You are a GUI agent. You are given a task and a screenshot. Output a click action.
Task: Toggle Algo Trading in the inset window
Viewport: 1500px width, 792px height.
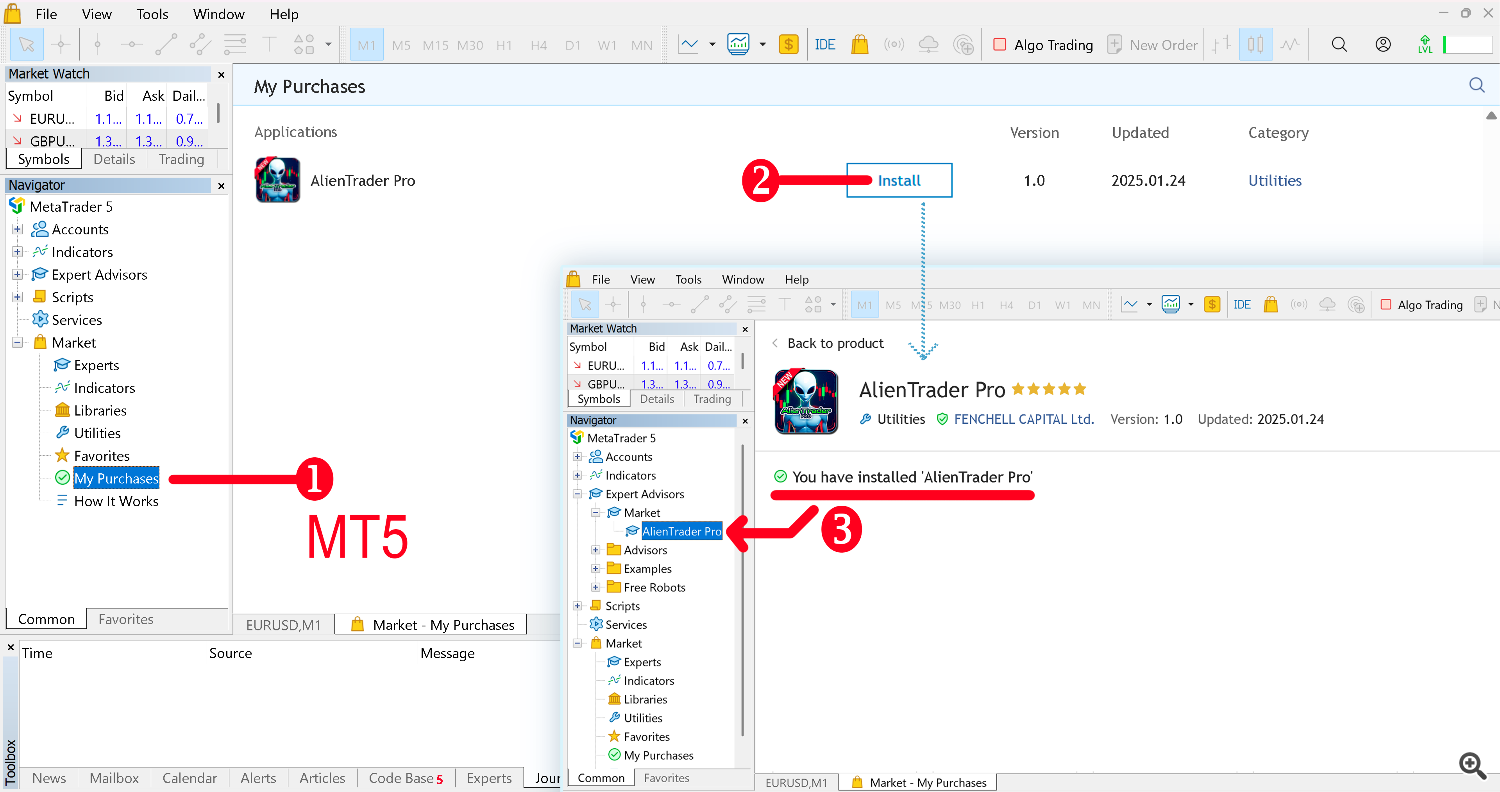tap(1422, 305)
